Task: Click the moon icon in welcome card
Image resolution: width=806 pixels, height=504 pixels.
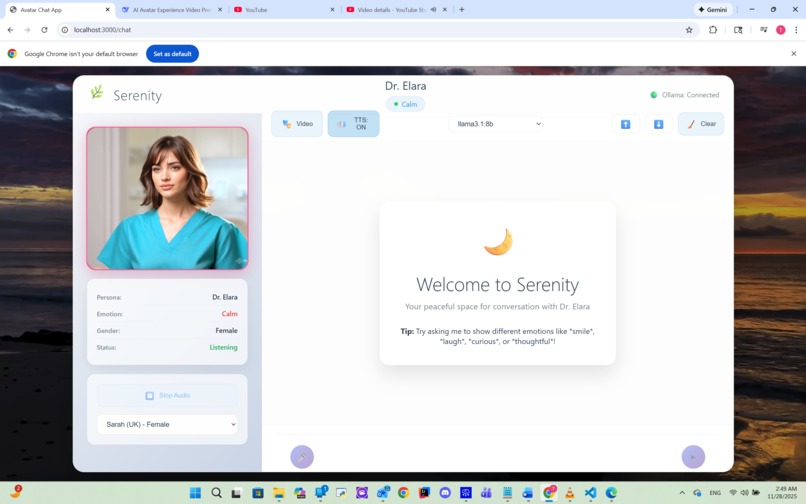Action: 498,242
